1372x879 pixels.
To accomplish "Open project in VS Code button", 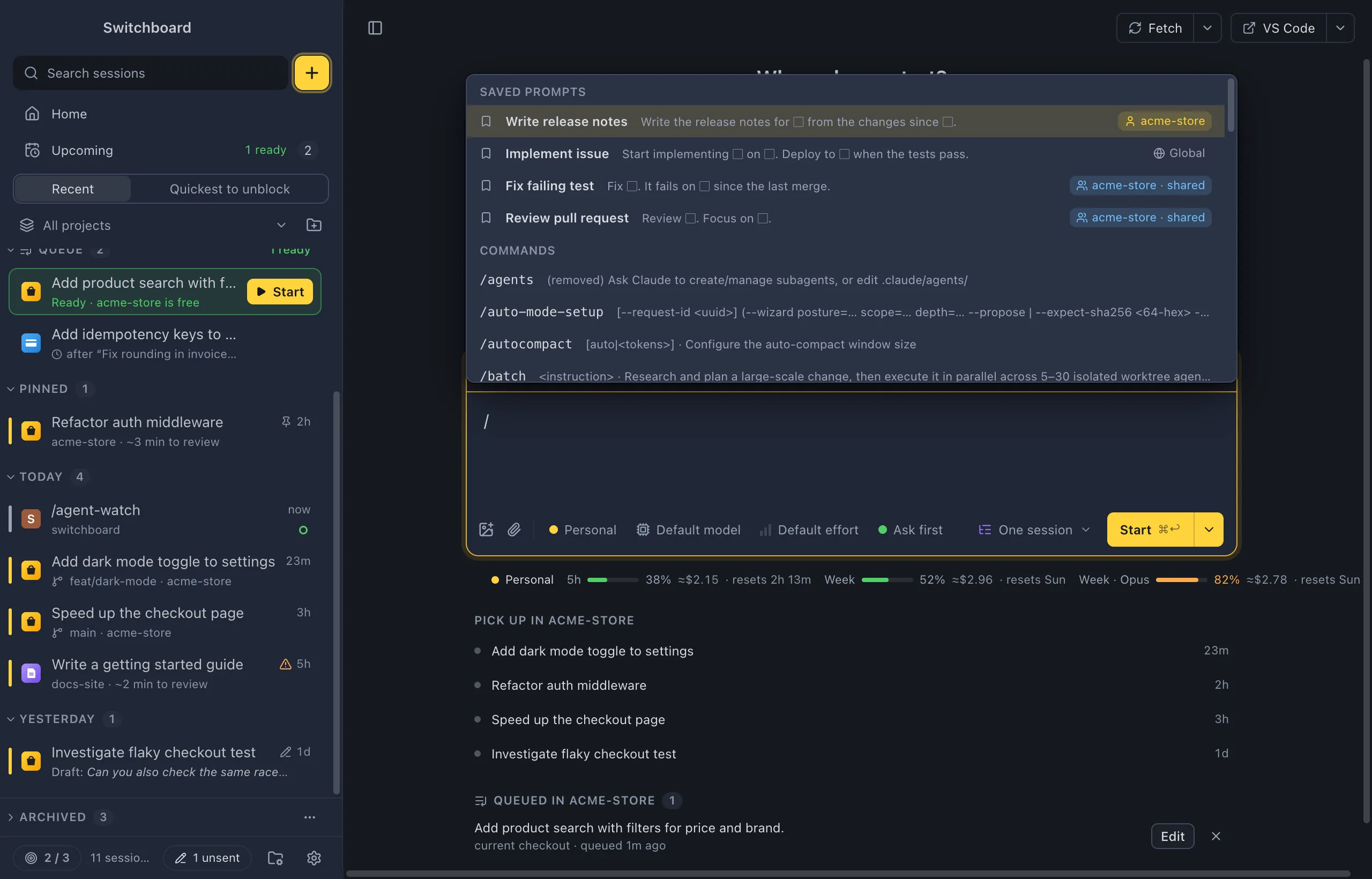I will coord(1278,28).
